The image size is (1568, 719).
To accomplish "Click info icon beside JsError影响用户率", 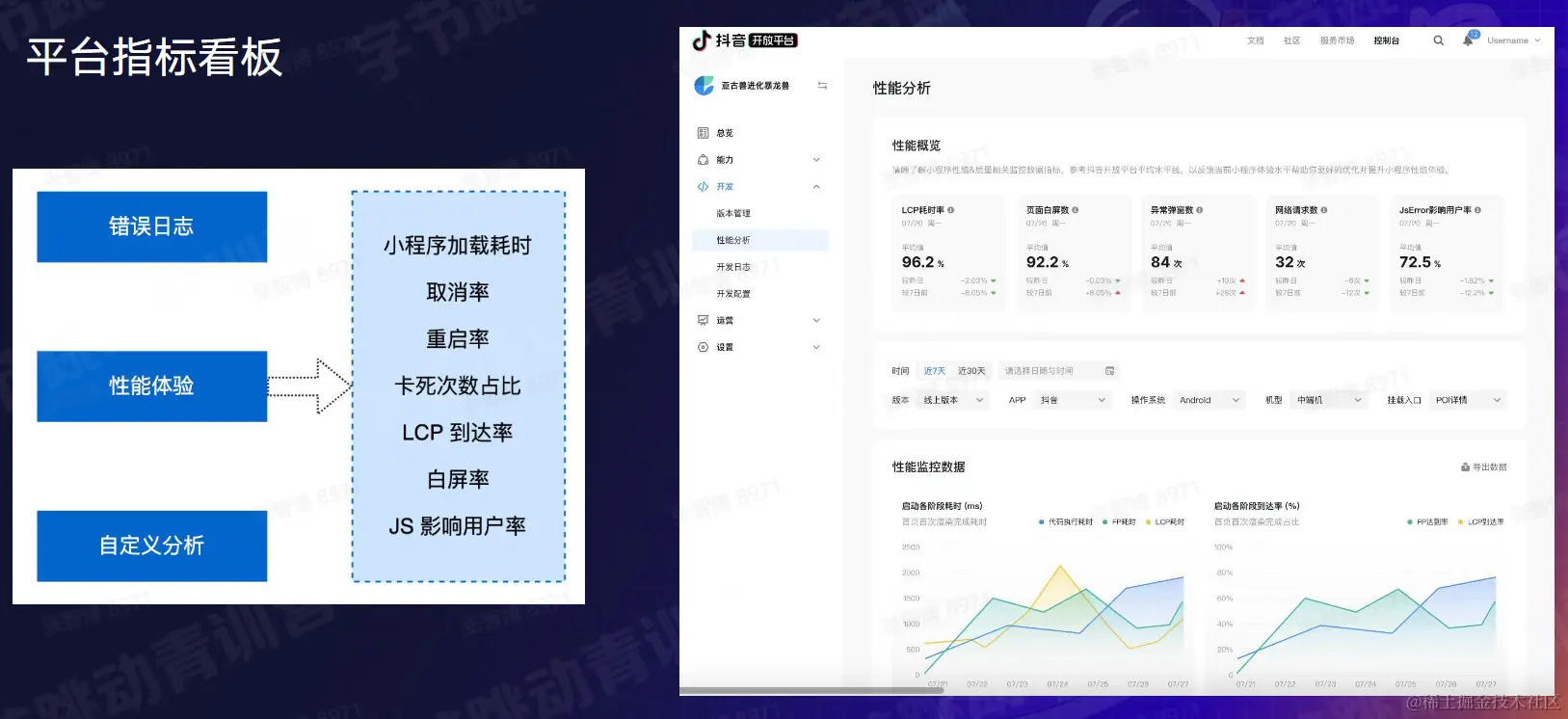I will pos(1477,209).
